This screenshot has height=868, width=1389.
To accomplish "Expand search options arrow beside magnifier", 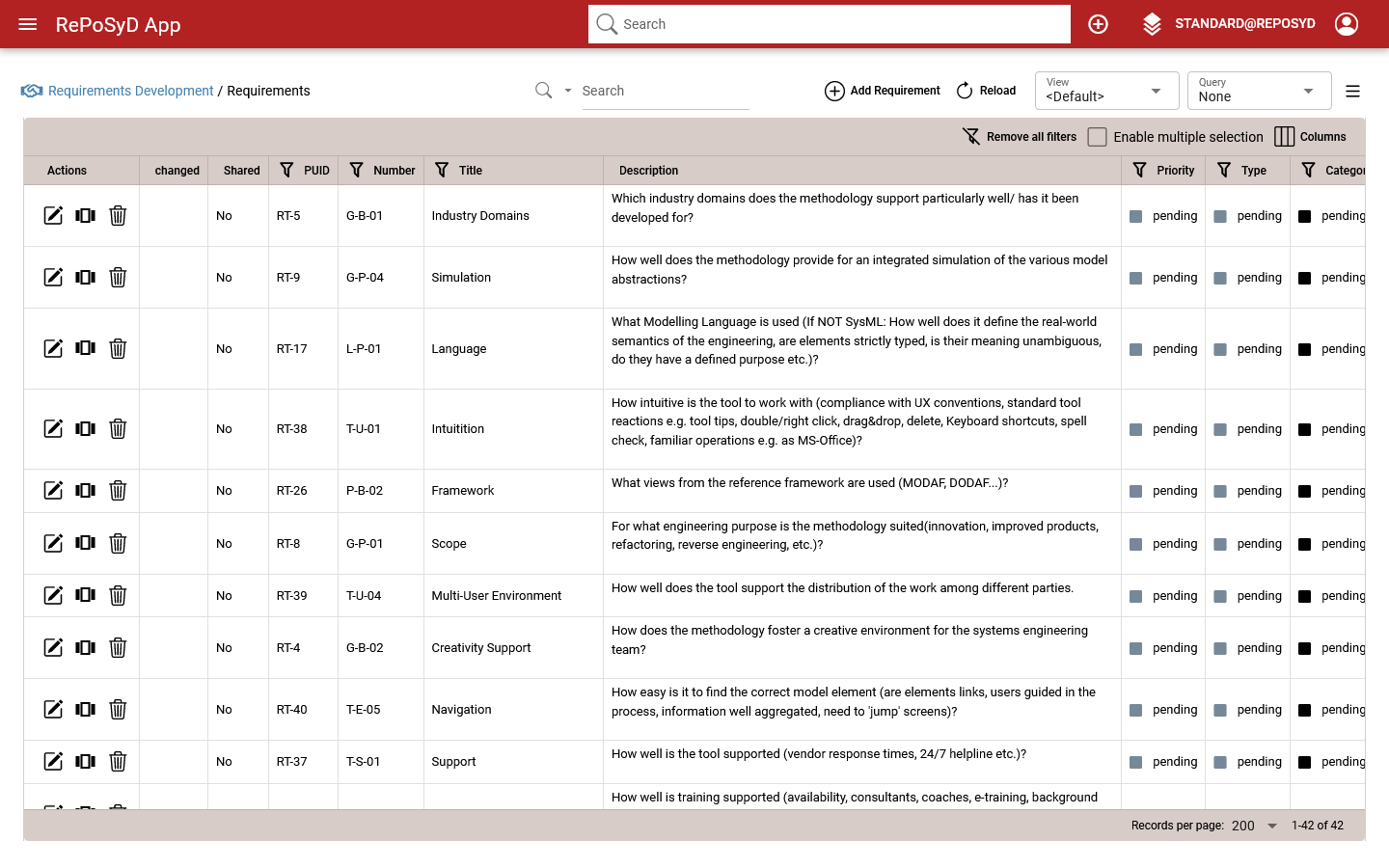I will coord(568,91).
